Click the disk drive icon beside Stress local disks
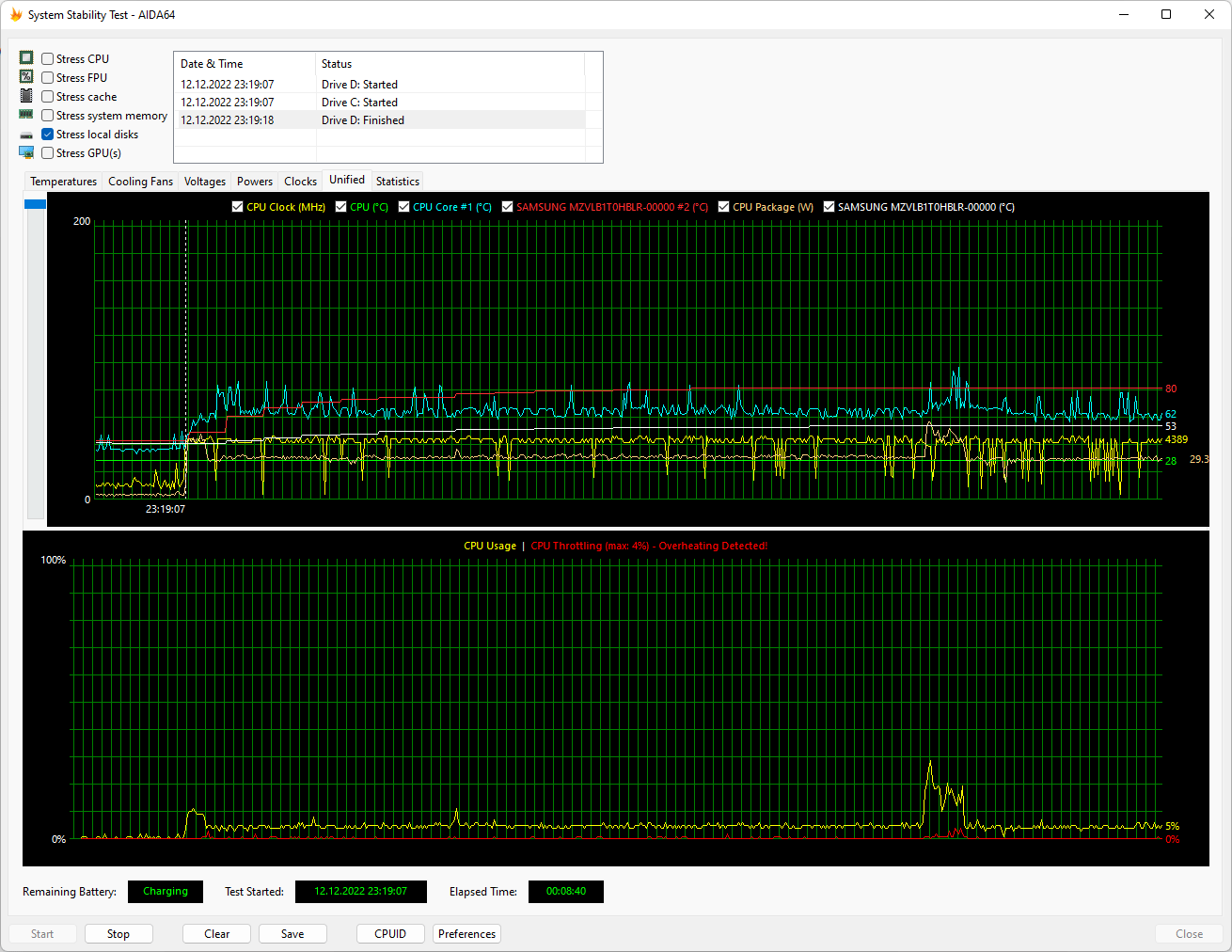Screen dimensions: 1232x952 [x=26, y=135]
